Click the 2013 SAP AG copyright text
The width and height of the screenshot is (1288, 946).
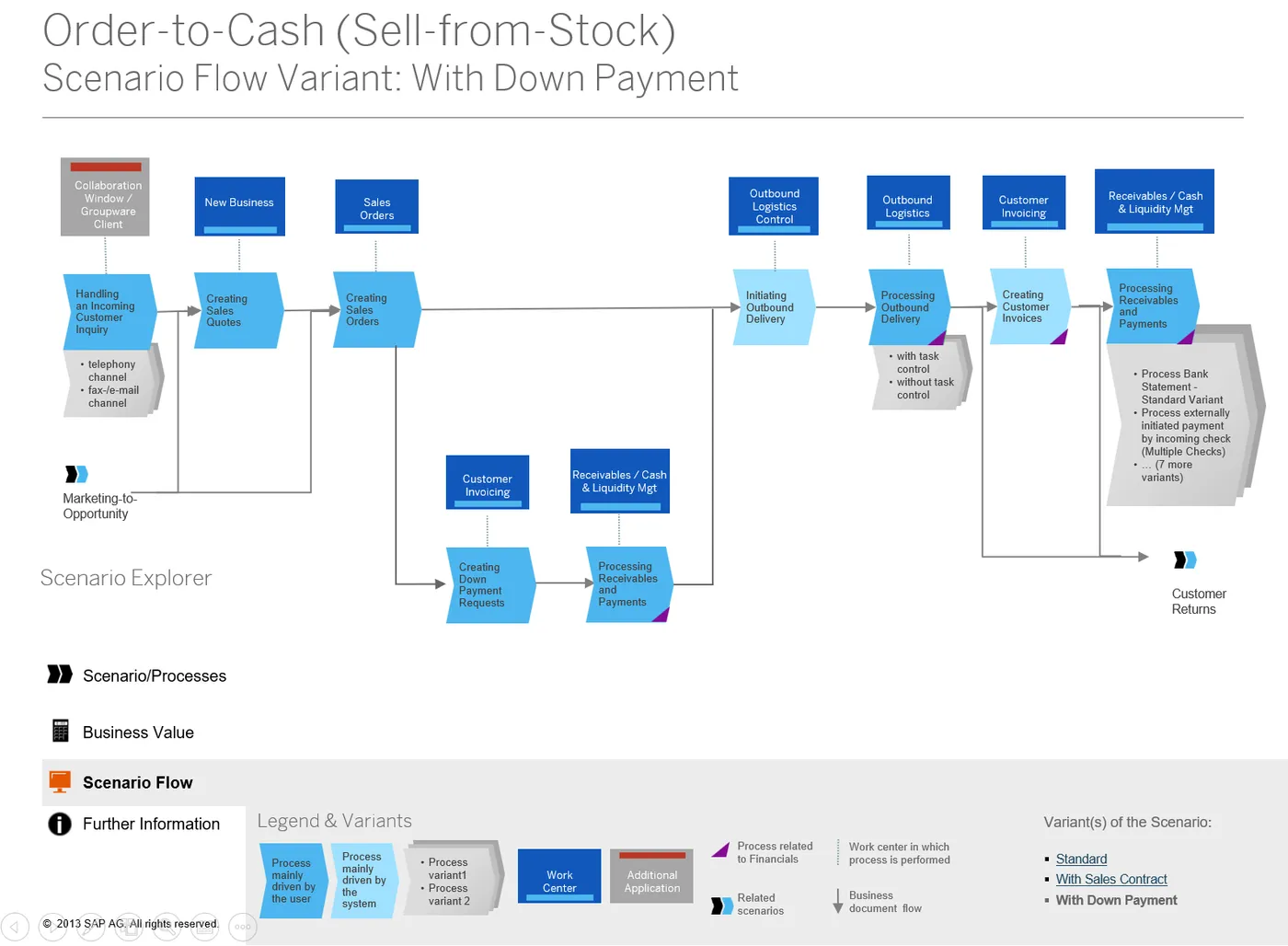point(131,923)
